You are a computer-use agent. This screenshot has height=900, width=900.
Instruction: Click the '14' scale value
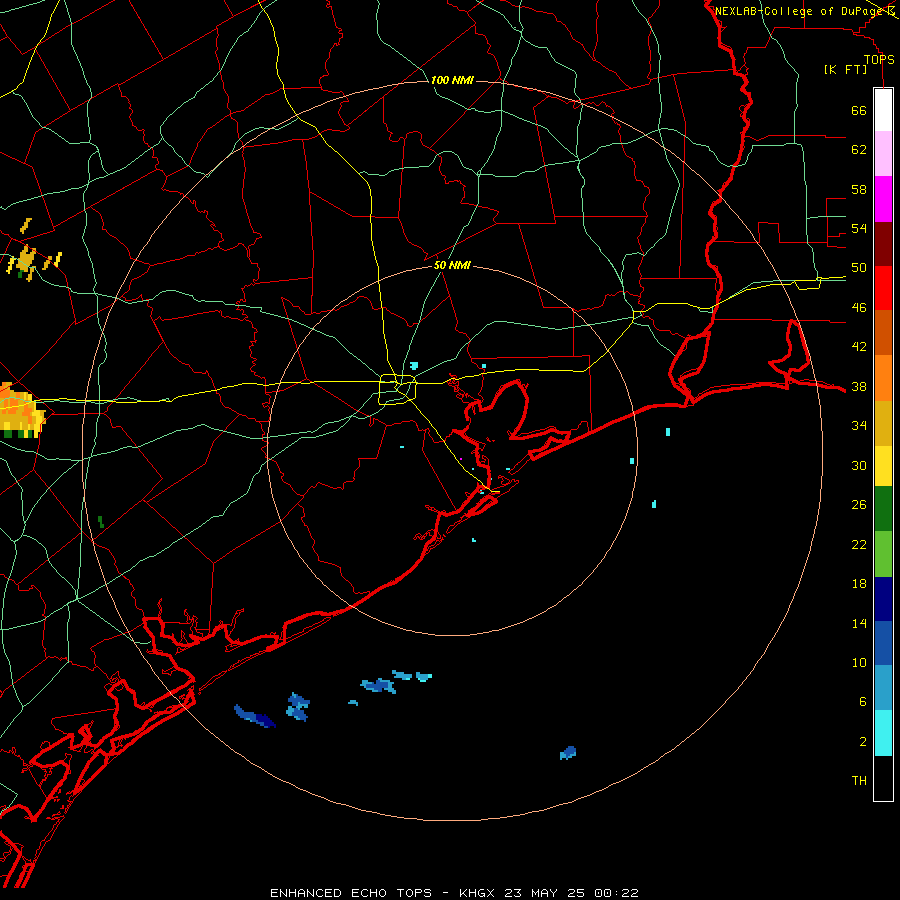point(859,623)
